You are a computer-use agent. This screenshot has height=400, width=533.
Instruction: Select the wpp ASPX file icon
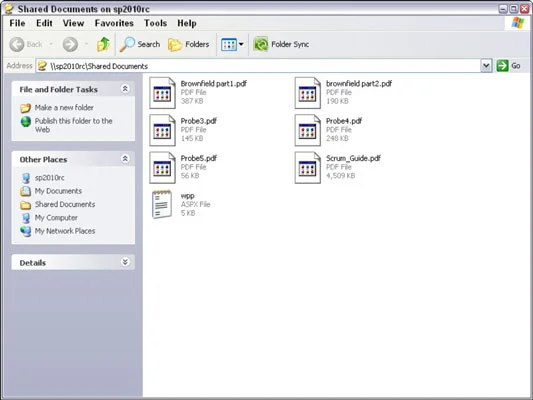point(162,204)
